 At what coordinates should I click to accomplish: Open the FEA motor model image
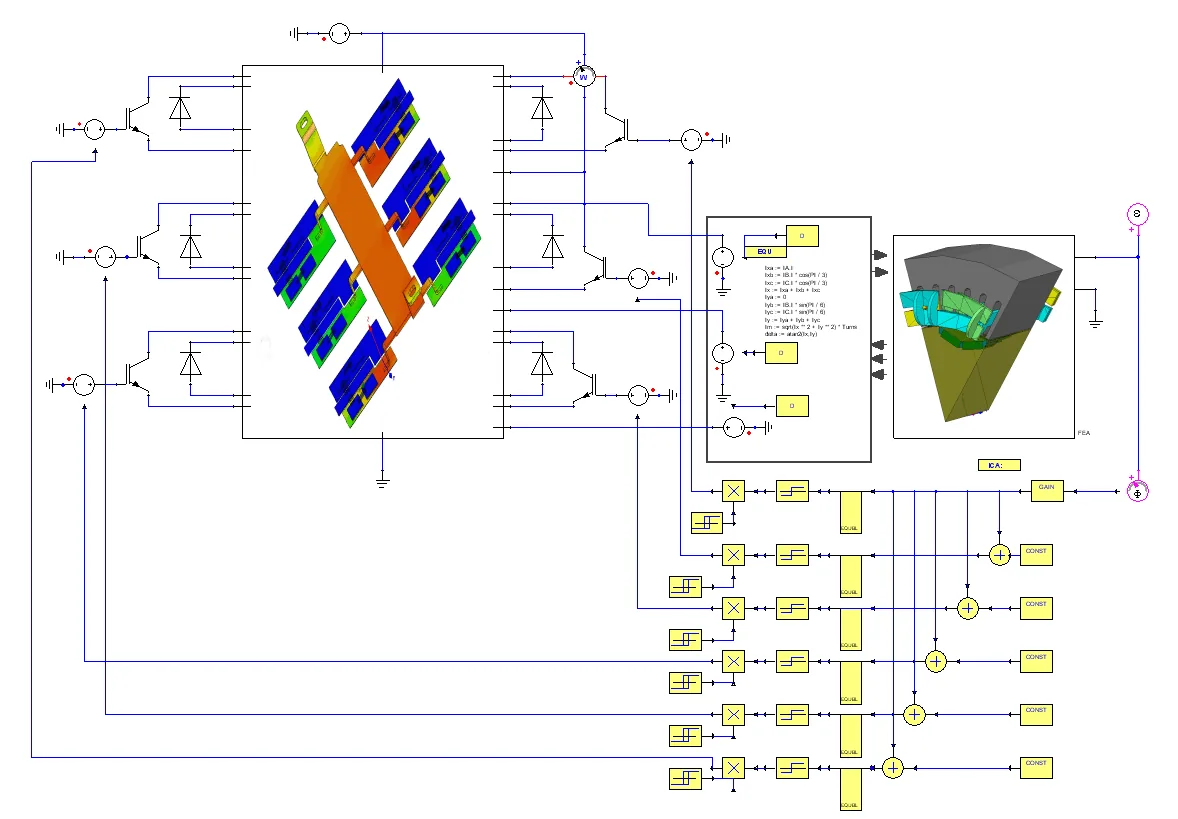983,332
